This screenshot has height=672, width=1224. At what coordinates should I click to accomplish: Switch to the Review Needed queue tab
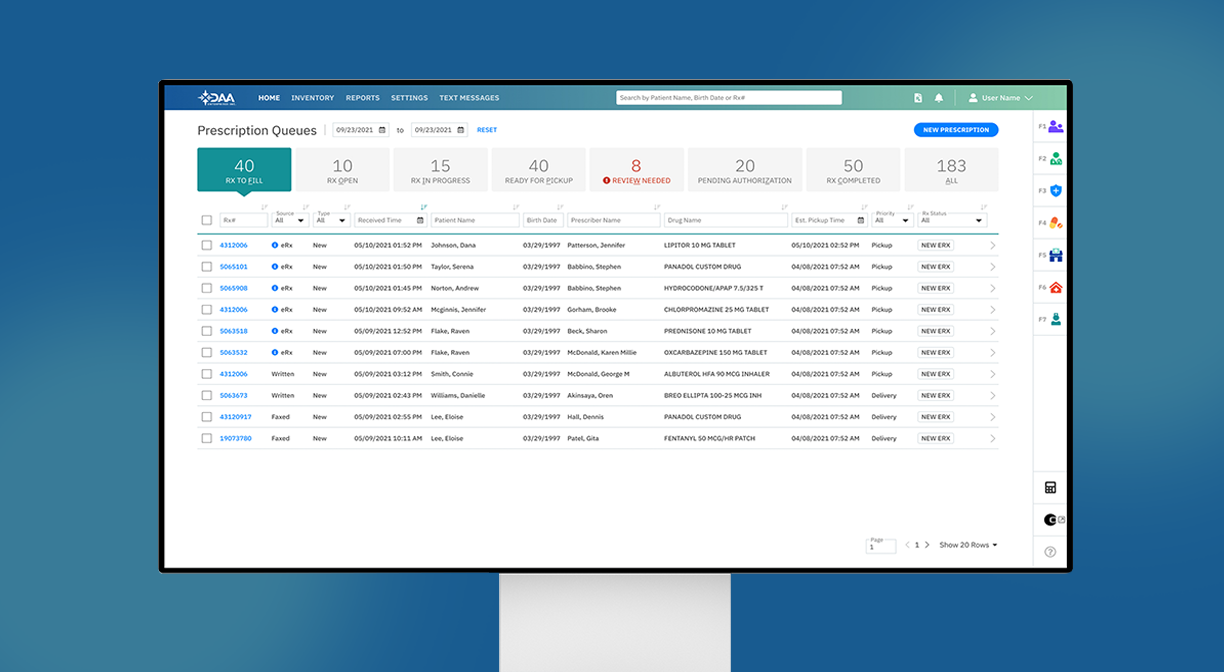coord(637,170)
